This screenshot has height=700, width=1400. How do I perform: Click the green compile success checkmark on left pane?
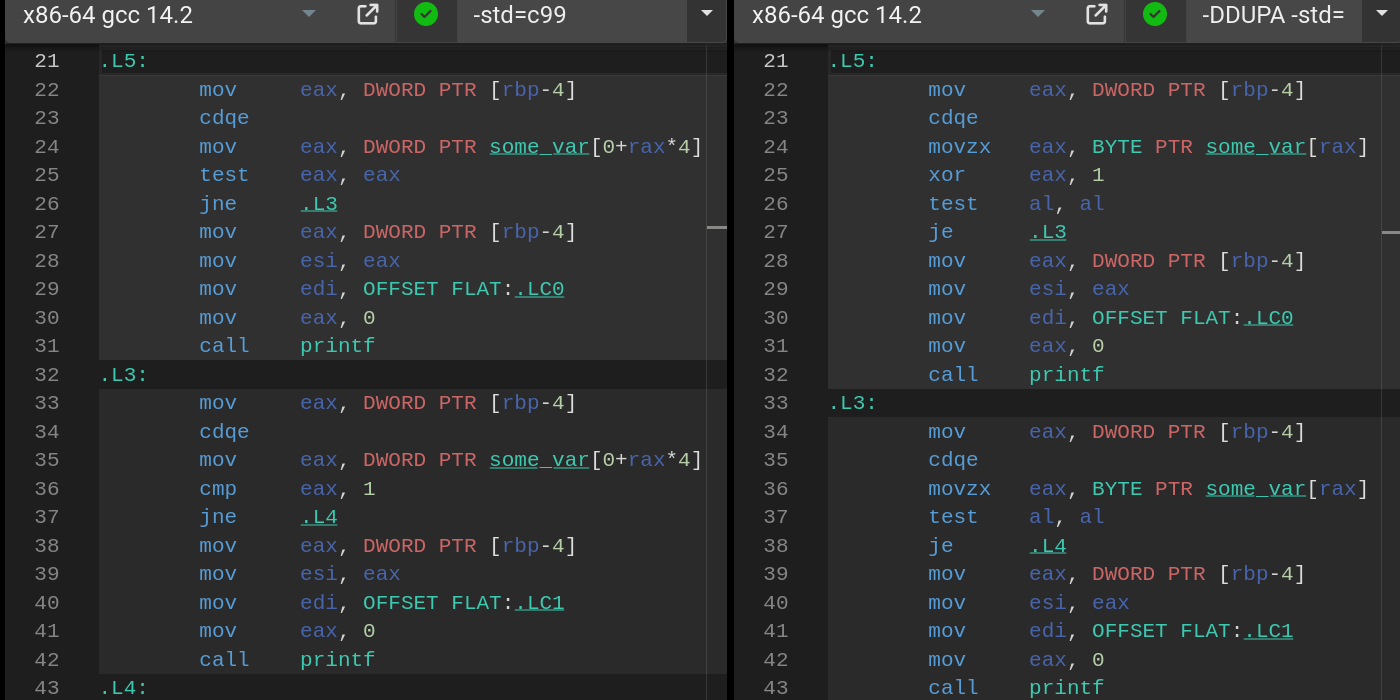426,16
